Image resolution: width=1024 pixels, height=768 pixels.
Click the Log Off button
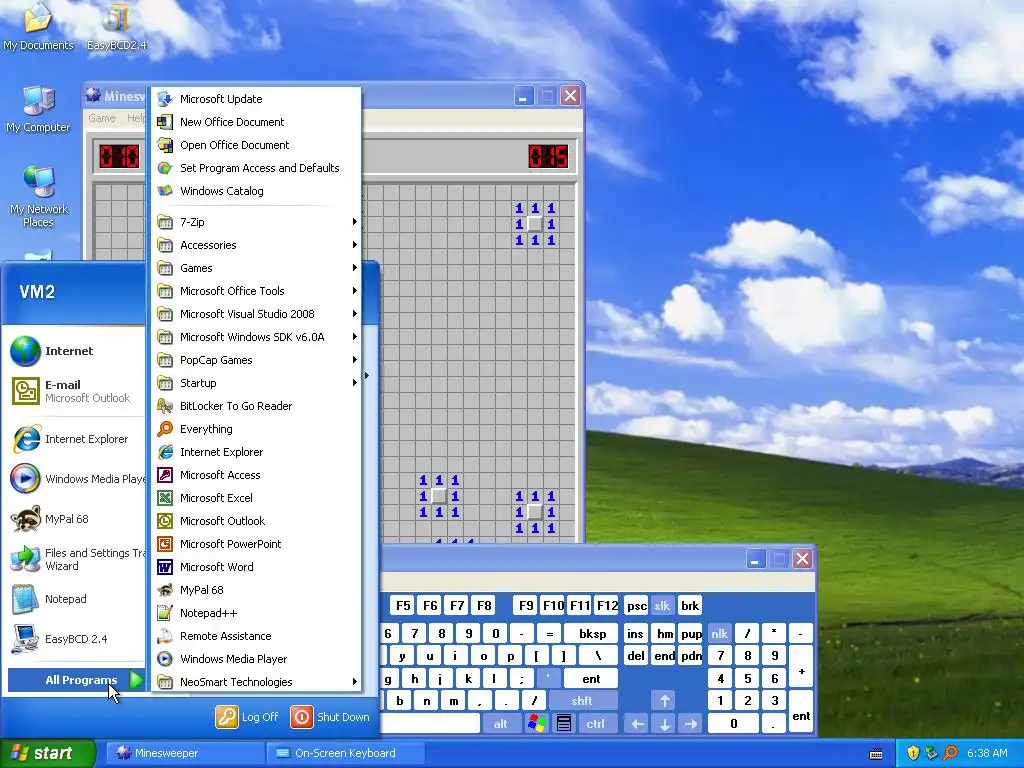[x=248, y=717]
